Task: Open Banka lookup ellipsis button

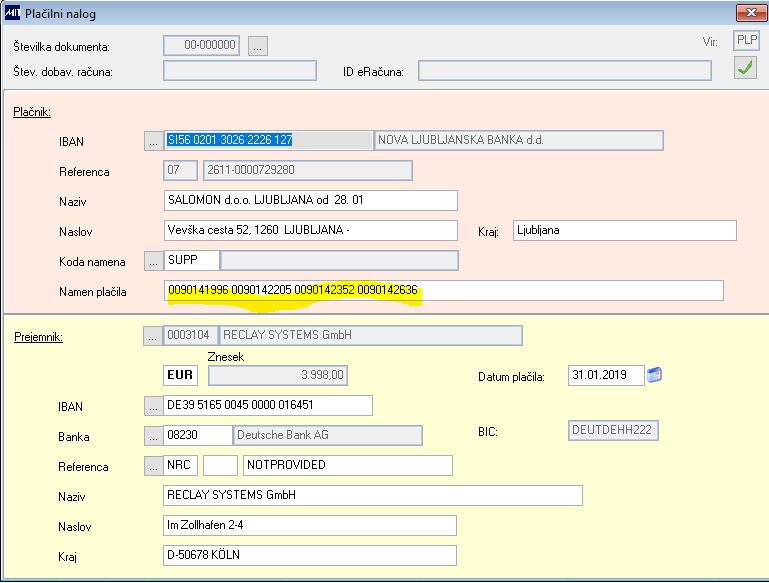Action: (x=154, y=436)
